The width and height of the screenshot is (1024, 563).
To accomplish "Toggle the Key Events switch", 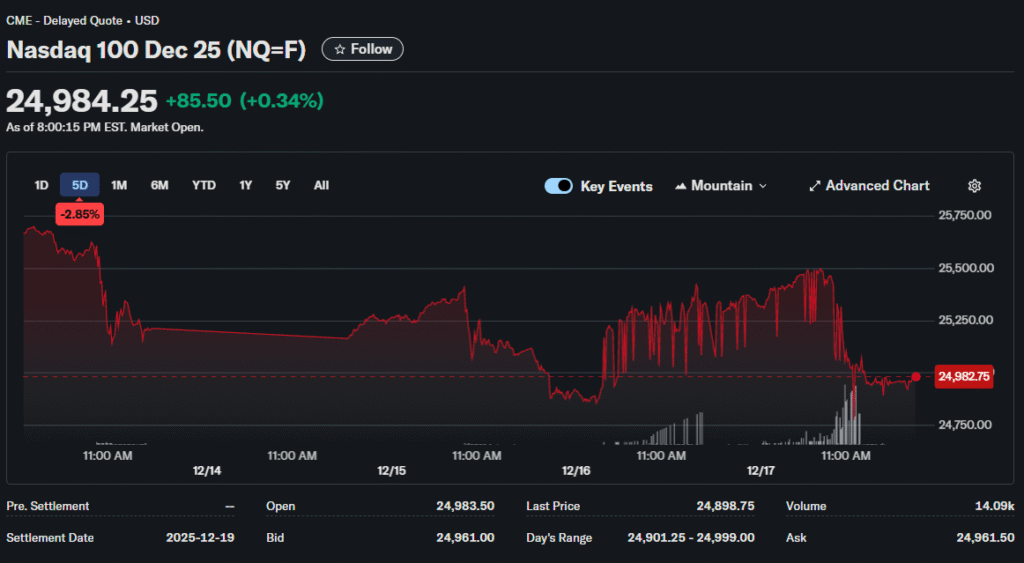I will click(558, 186).
